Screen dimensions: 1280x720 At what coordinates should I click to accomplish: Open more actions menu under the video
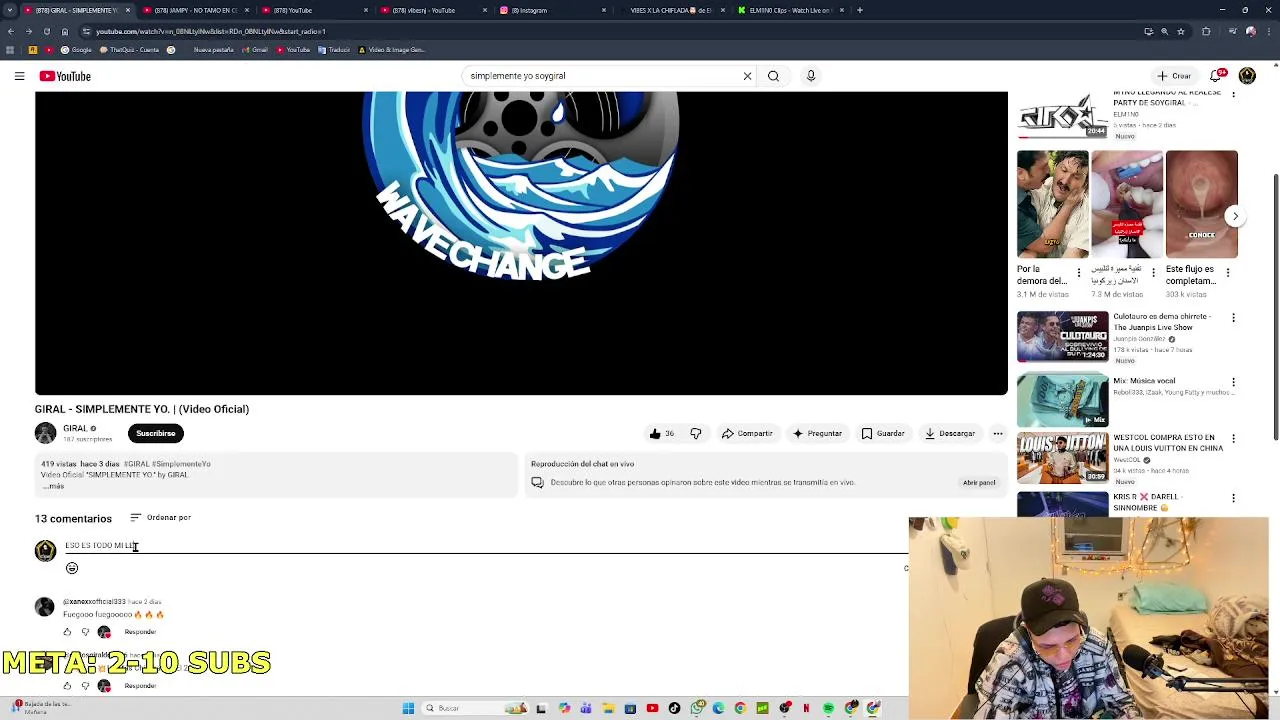tap(998, 433)
